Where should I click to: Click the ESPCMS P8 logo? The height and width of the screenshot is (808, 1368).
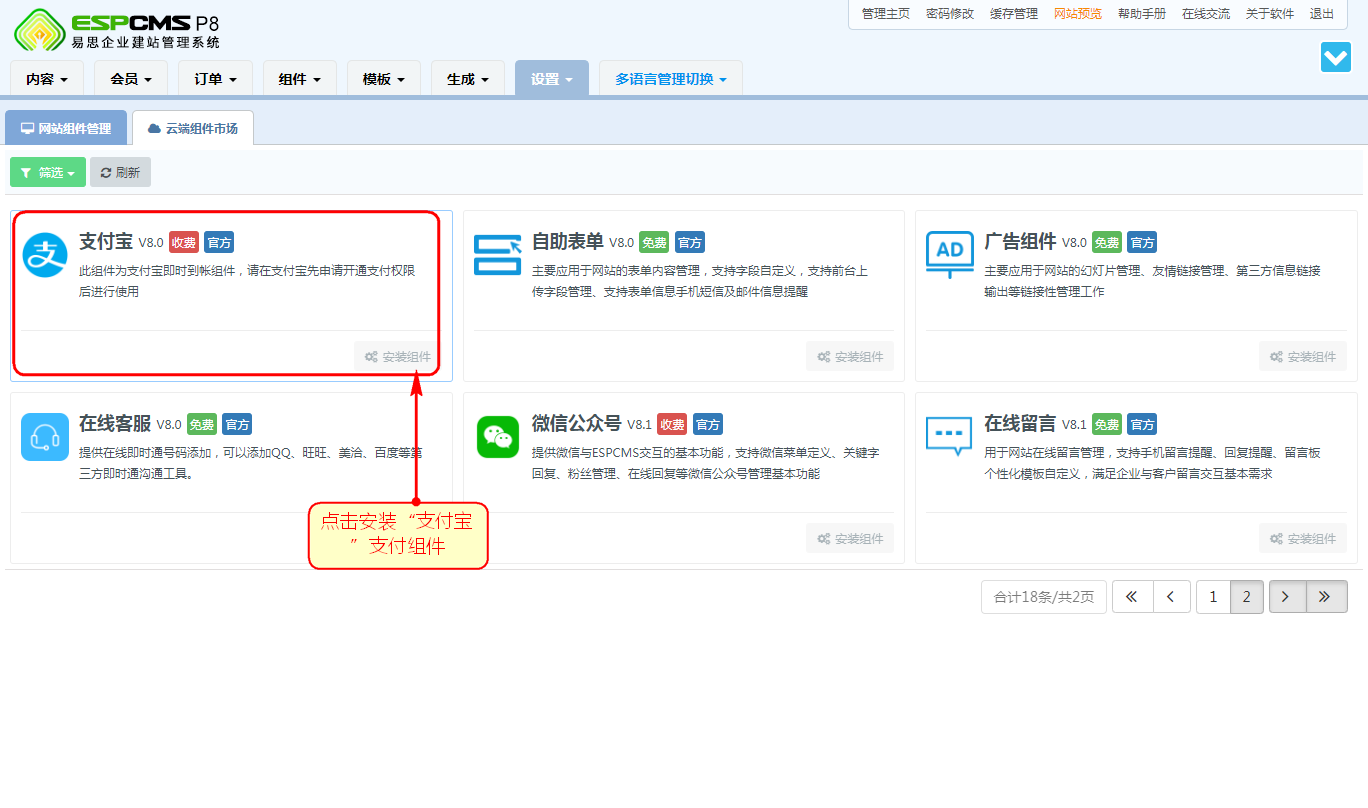[117, 29]
